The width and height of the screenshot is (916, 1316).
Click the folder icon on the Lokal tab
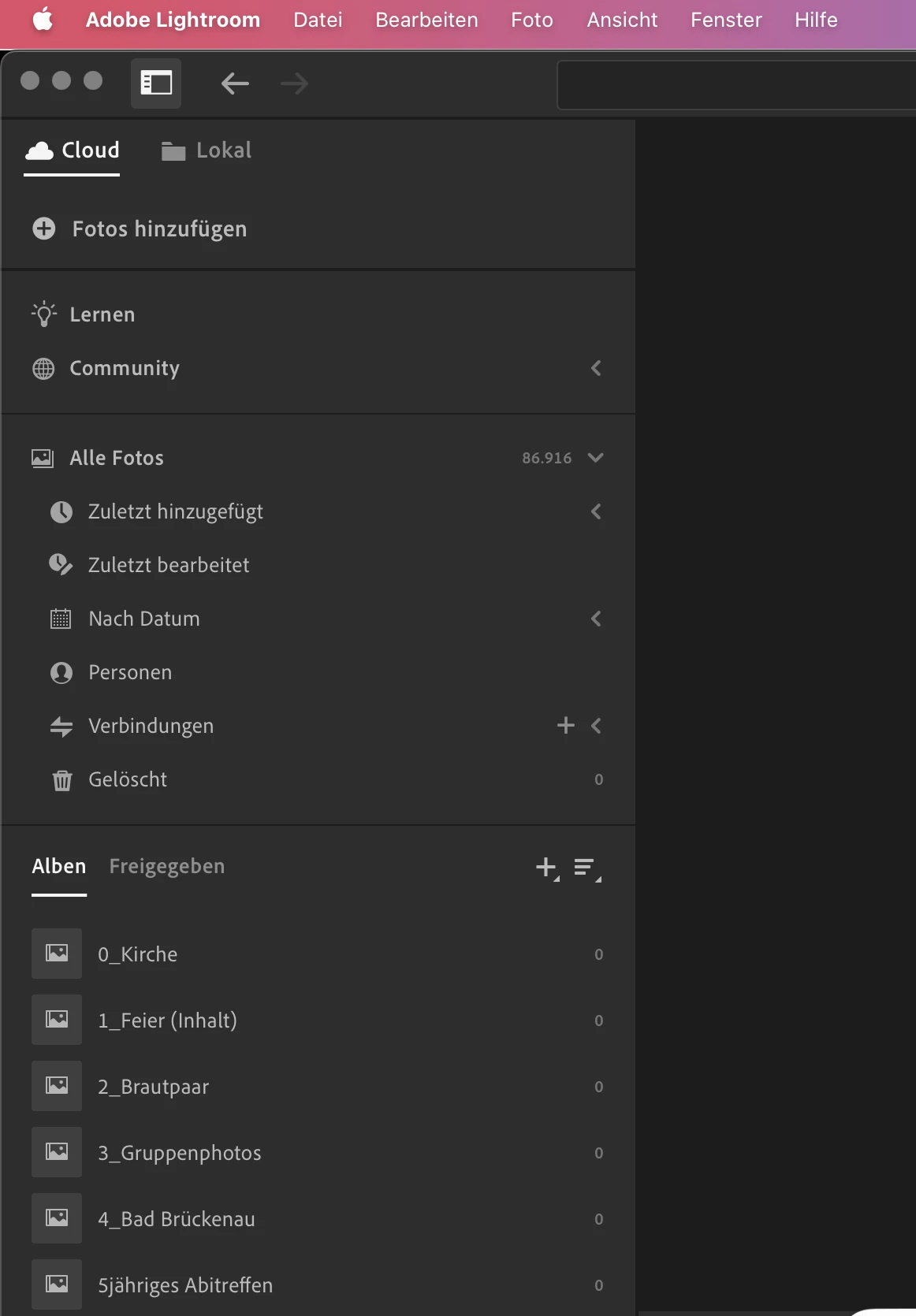click(173, 151)
